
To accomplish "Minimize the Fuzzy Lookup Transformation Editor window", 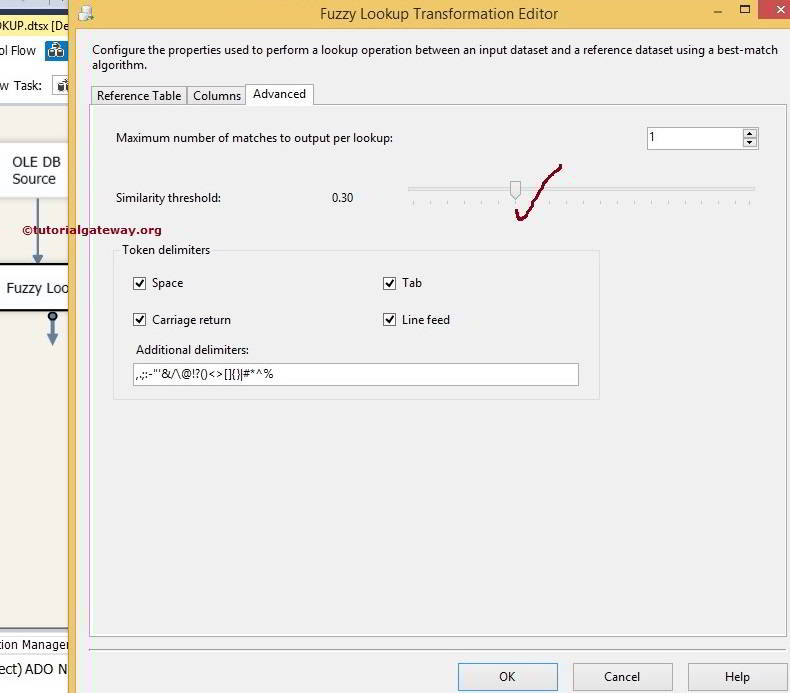I will tap(718, 11).
